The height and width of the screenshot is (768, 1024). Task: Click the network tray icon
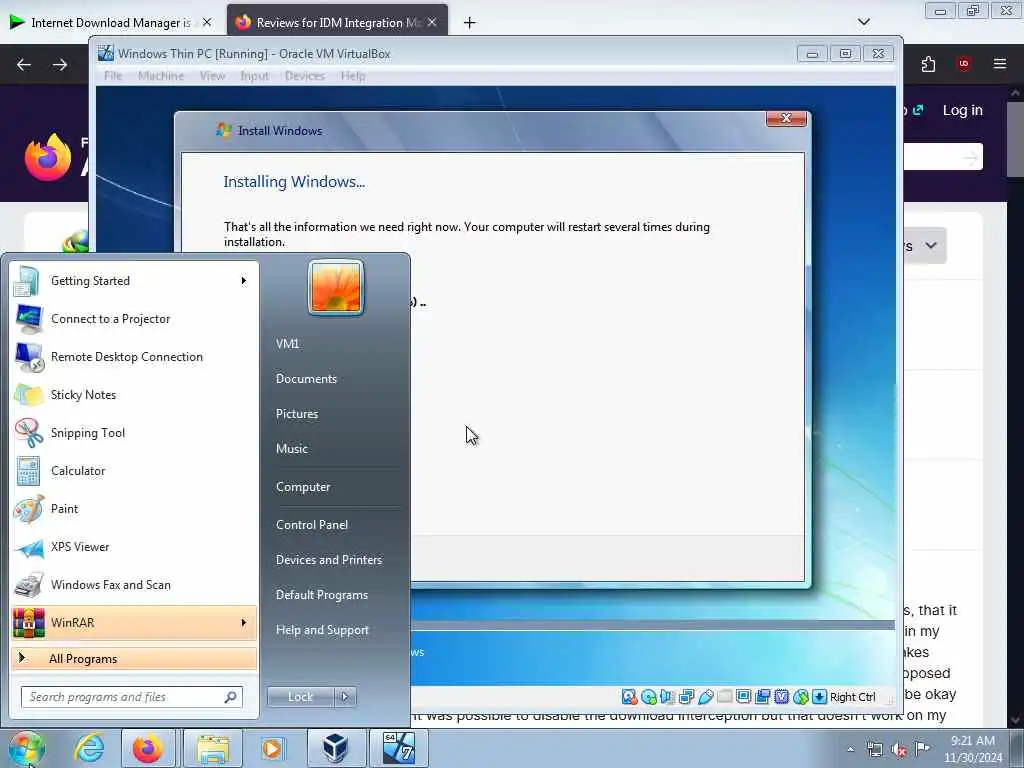click(874, 749)
